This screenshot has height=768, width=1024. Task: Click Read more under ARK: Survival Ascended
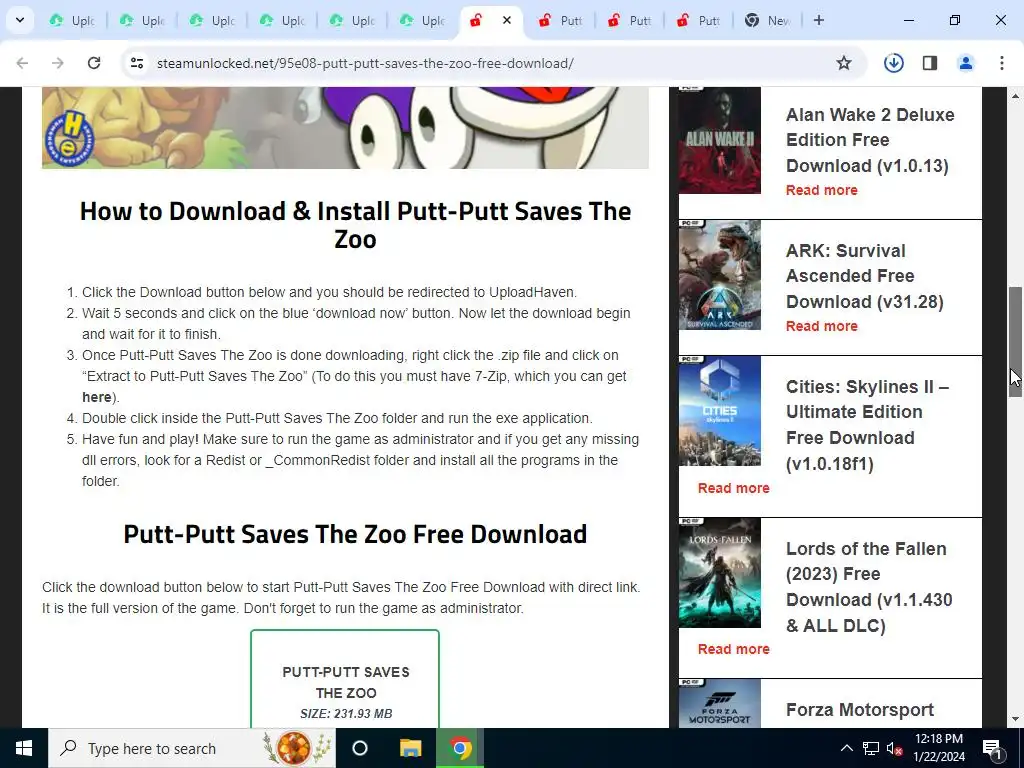point(822,326)
